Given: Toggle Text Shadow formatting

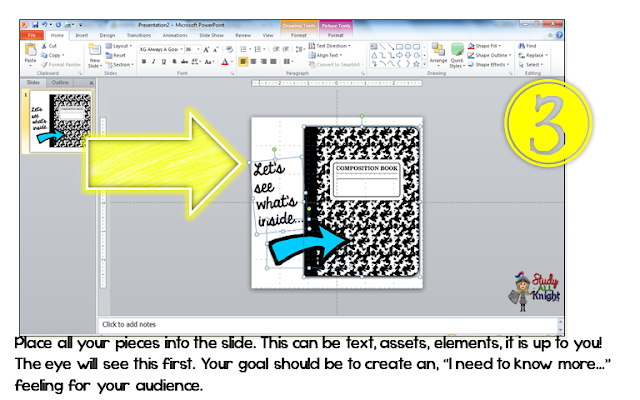Looking at the screenshot, I should (x=174, y=62).
